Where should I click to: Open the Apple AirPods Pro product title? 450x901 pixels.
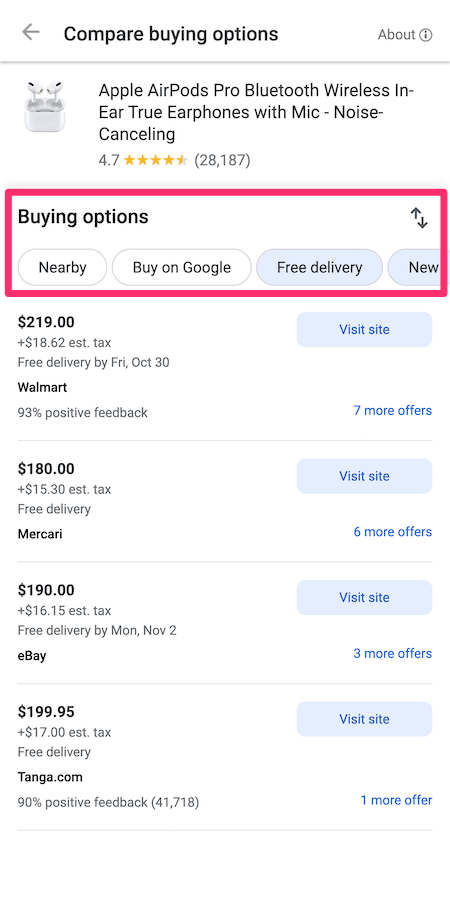click(256, 113)
